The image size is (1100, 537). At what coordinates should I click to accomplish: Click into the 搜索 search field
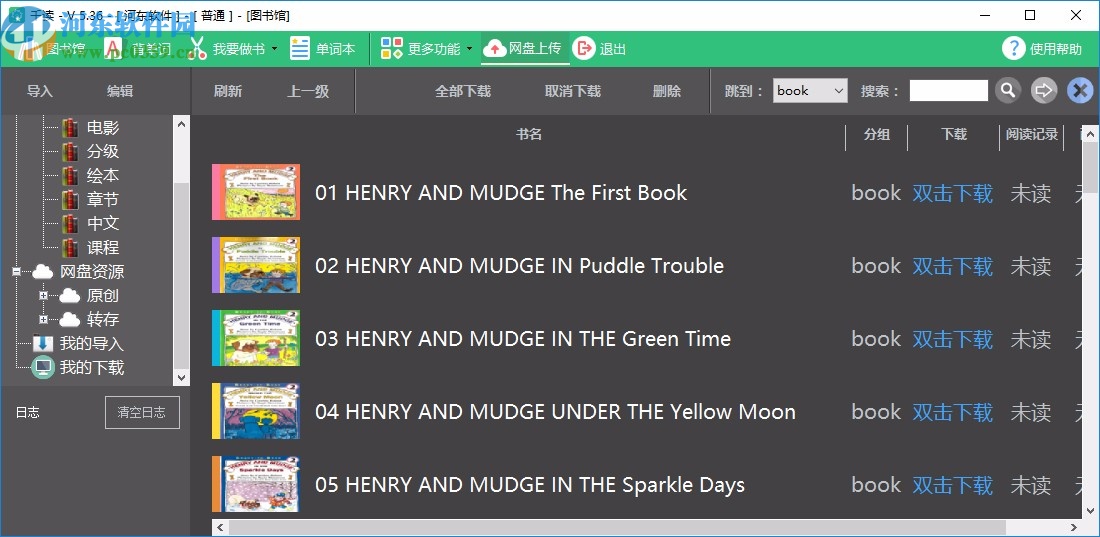pos(948,91)
